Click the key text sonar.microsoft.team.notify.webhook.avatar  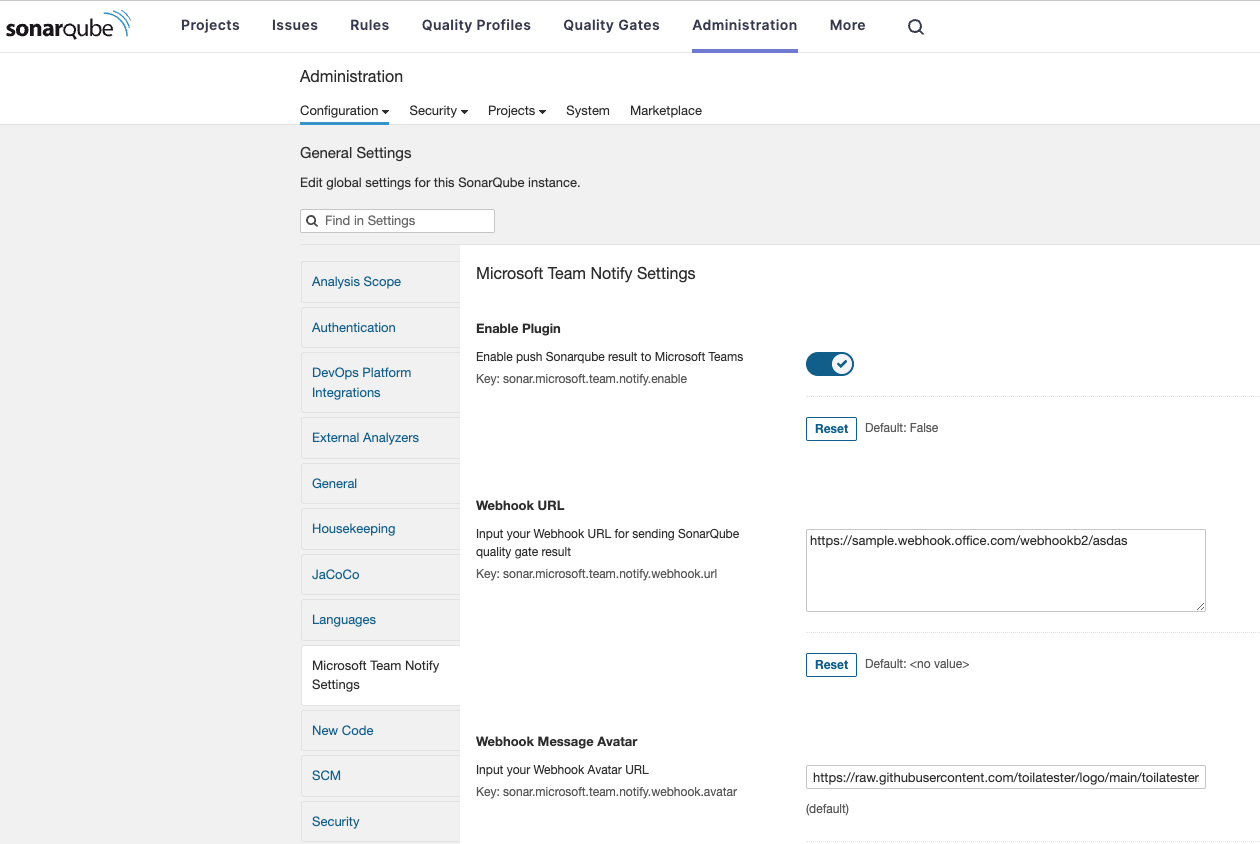coord(620,792)
